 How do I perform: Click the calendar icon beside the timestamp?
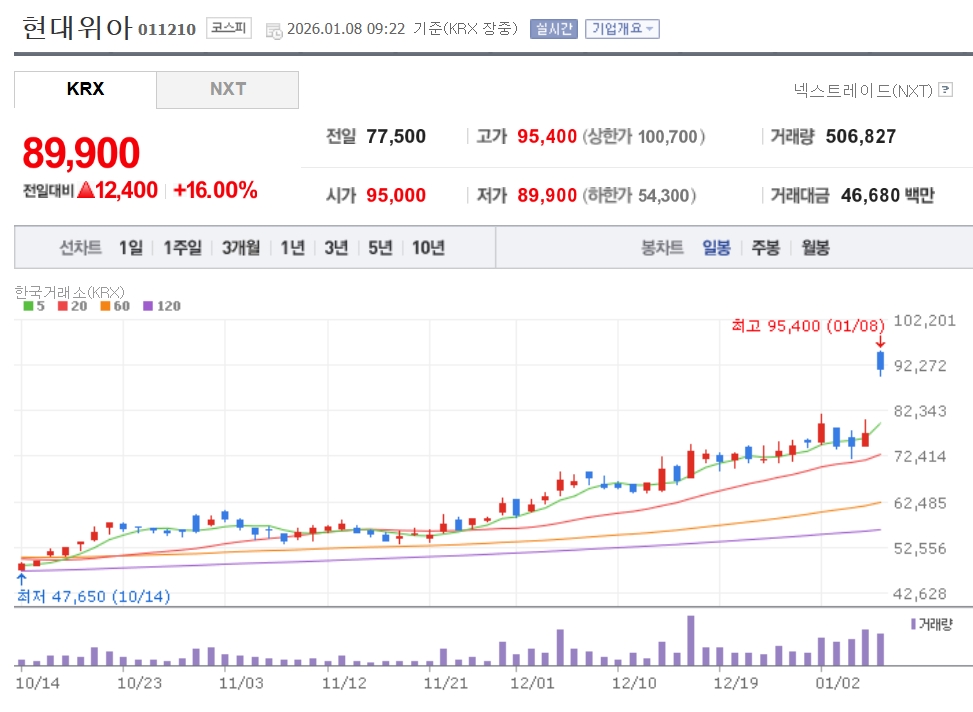[x=274, y=30]
